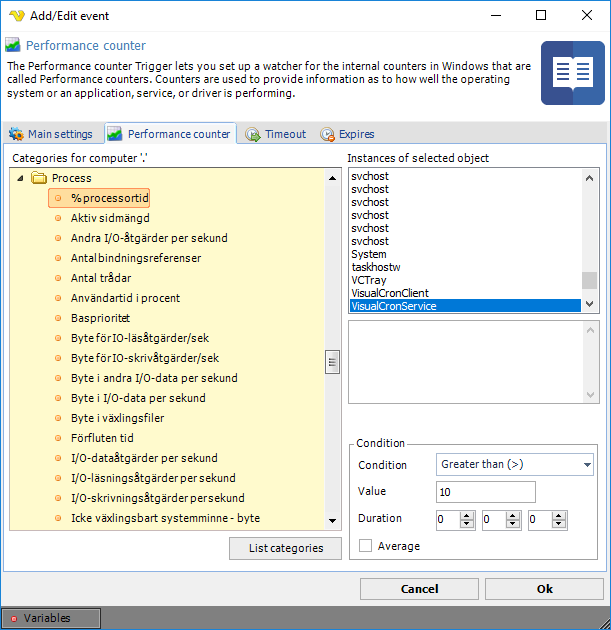Image resolution: width=611 pixels, height=630 pixels.
Task: Click the Main settings gear icon
Action: 16,134
